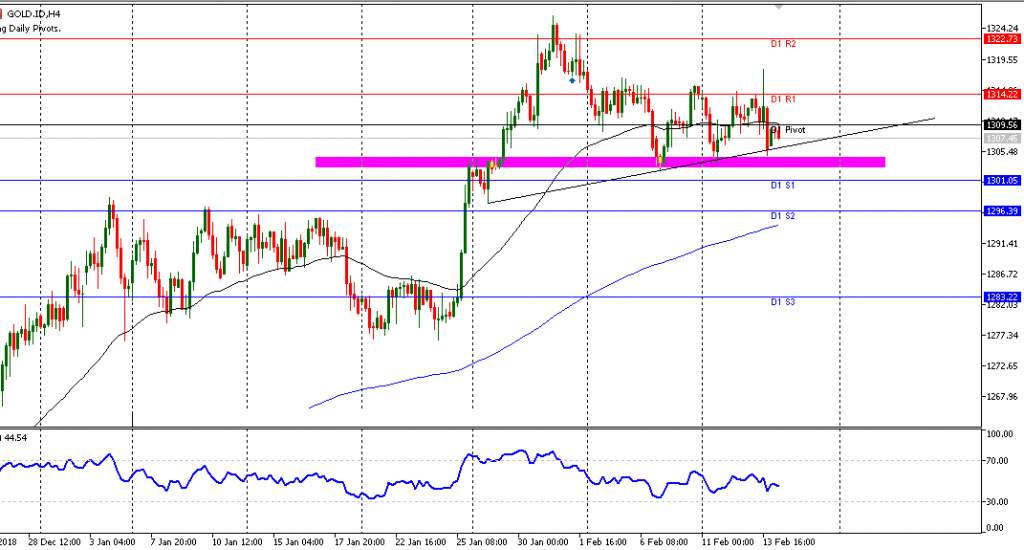Click the black 1309.56 pivot price tag

[x=1001, y=125]
